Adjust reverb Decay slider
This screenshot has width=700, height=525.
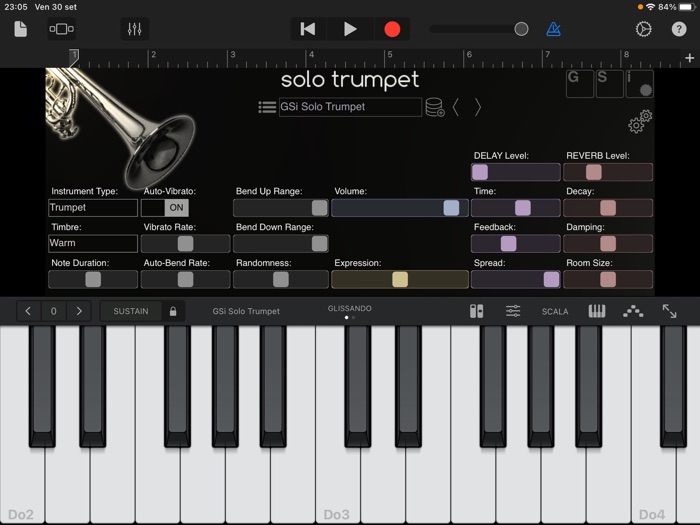608,208
